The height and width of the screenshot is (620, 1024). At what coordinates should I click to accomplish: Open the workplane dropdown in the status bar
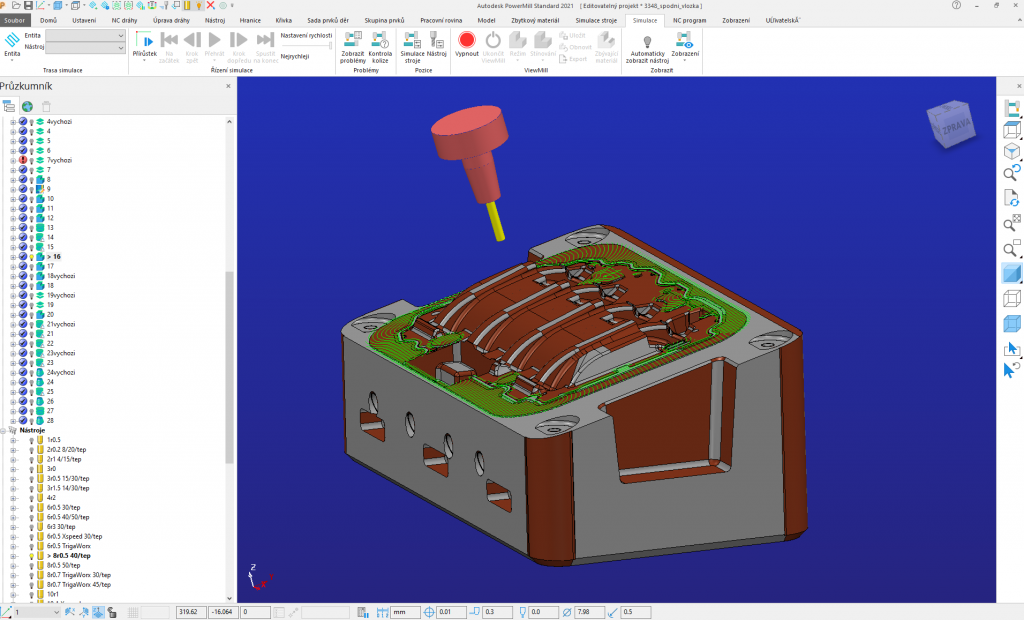tap(37, 612)
